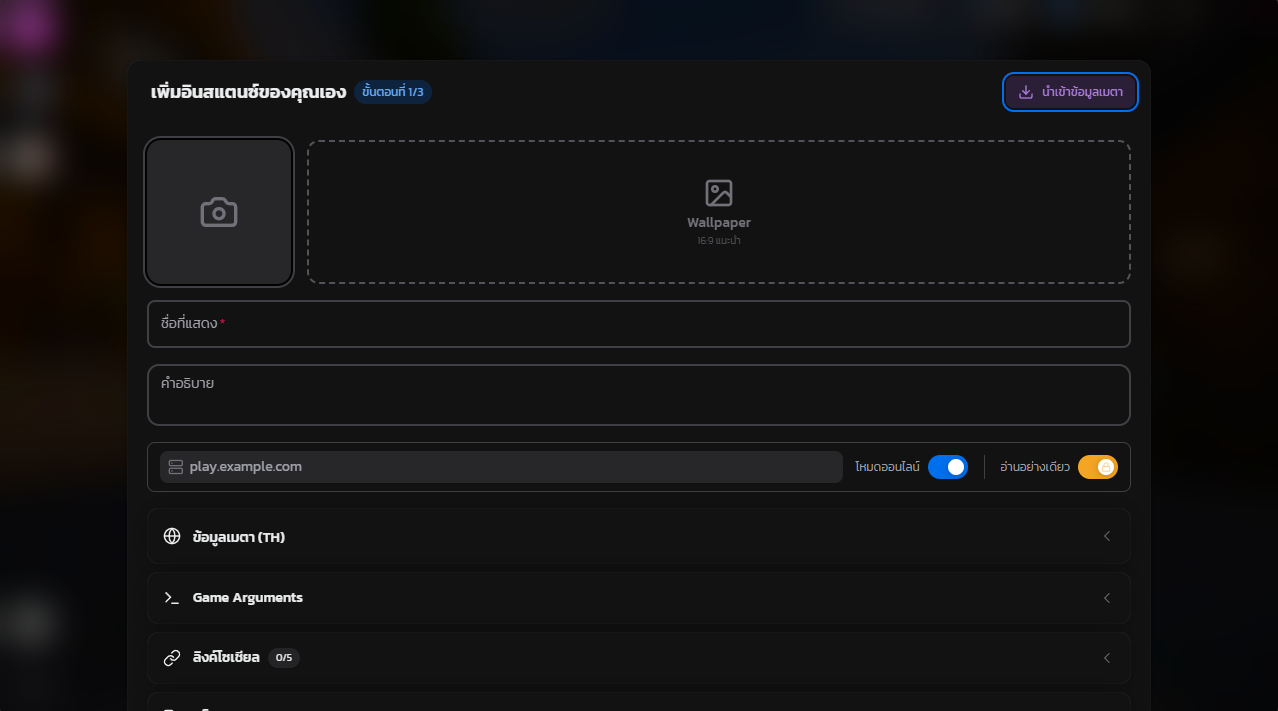The height and width of the screenshot is (711, 1278).
Task: Click the โหมดออนไลน์ label text
Action: click(887, 467)
